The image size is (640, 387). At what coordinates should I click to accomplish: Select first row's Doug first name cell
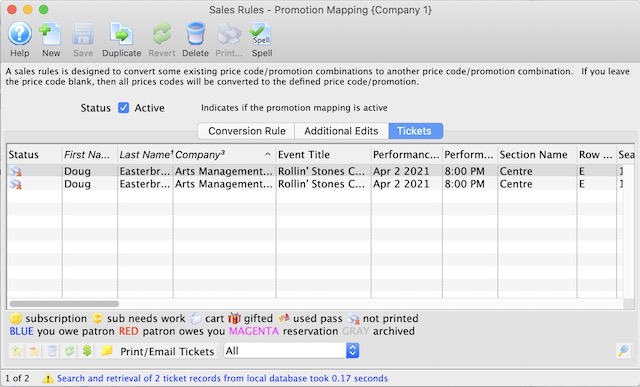coord(90,171)
